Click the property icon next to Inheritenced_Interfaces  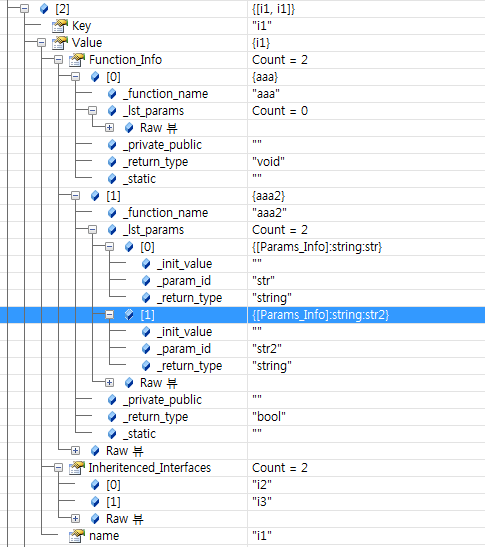pos(77,468)
